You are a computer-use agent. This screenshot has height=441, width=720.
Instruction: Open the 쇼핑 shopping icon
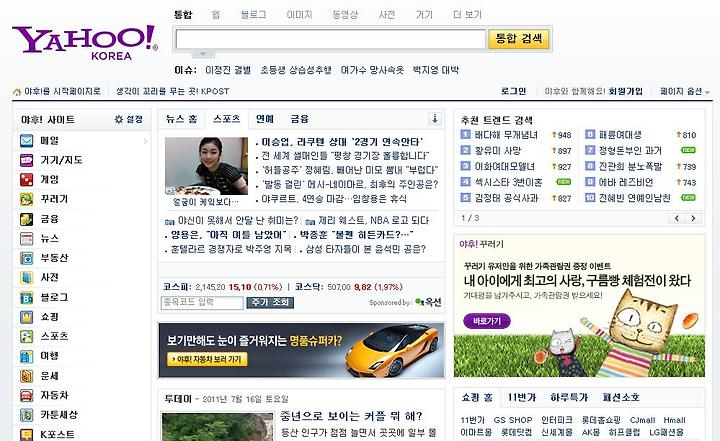click(27, 317)
